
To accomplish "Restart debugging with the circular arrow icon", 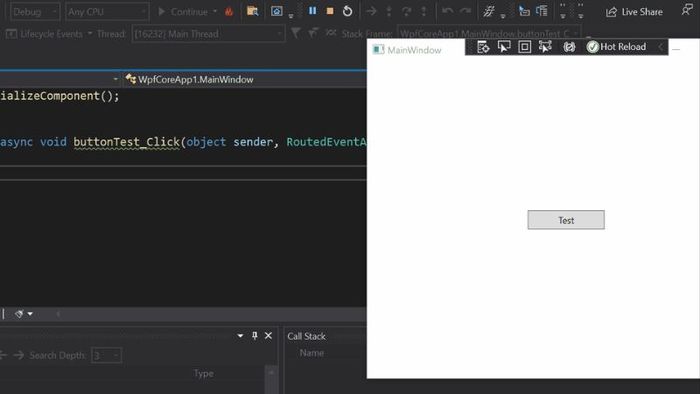I will coord(347,11).
